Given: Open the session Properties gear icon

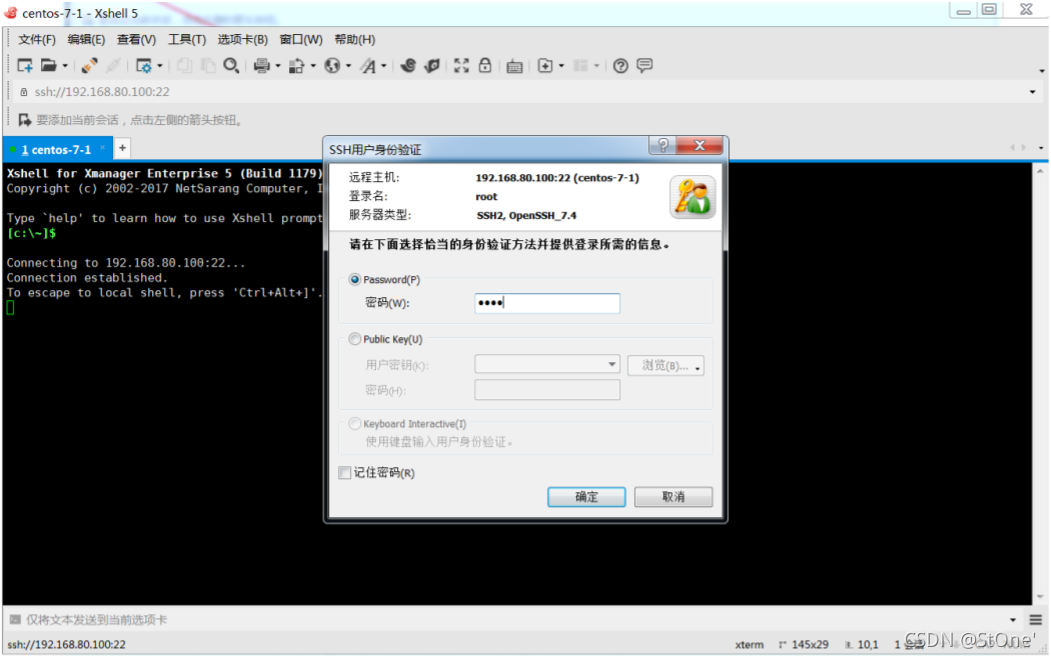Looking at the screenshot, I should coord(143,65).
